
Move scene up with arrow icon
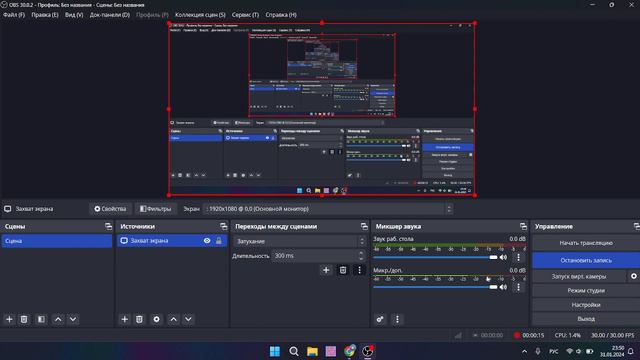(58, 319)
